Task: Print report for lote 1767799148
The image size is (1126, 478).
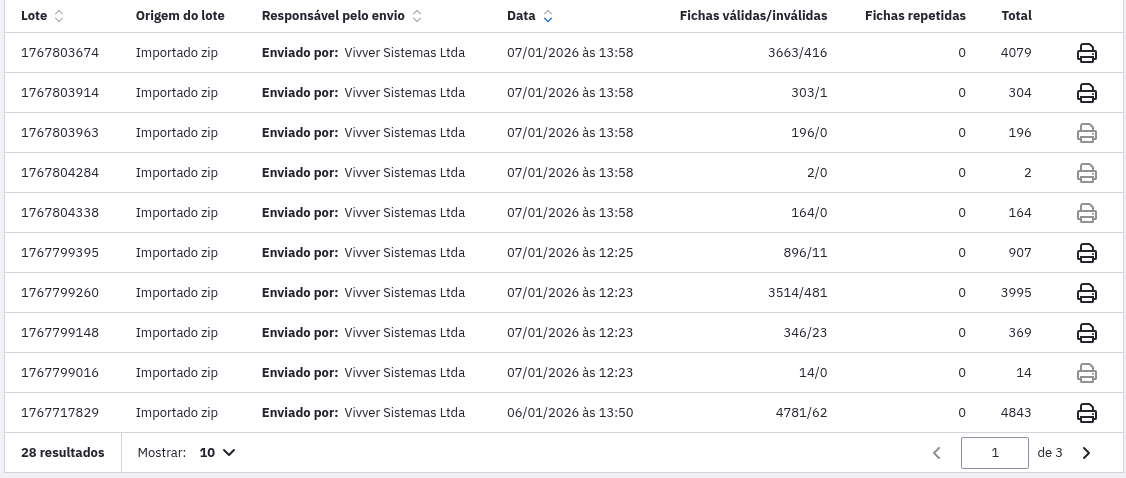Action: 1086,333
